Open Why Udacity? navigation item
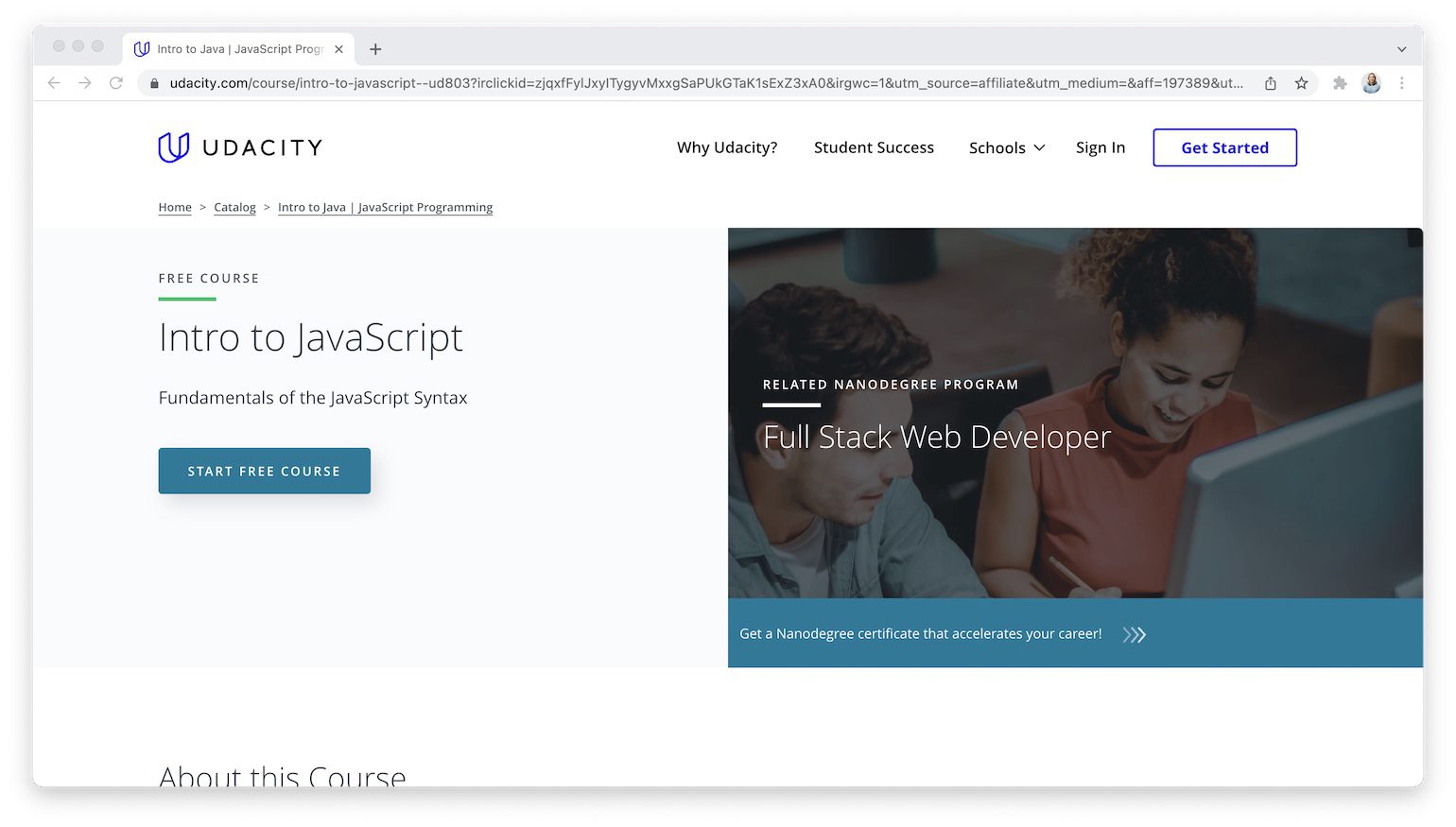 click(726, 147)
